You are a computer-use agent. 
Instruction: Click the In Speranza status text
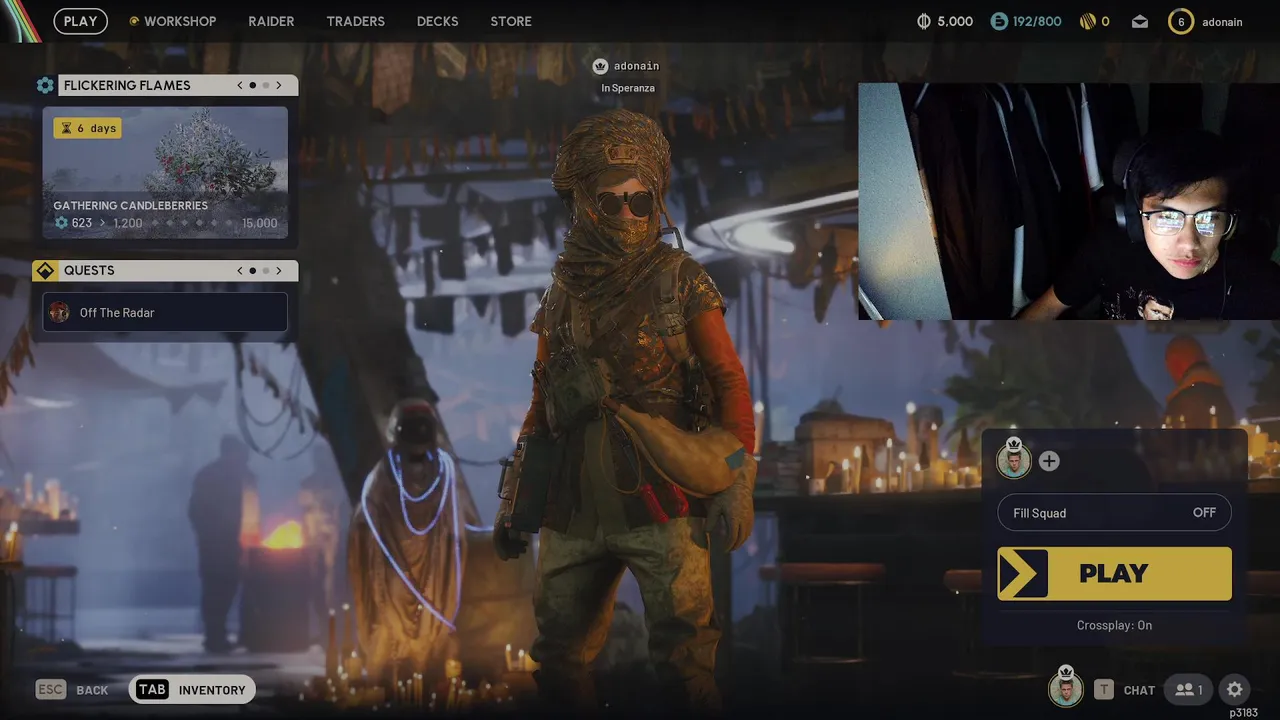pyautogui.click(x=628, y=88)
